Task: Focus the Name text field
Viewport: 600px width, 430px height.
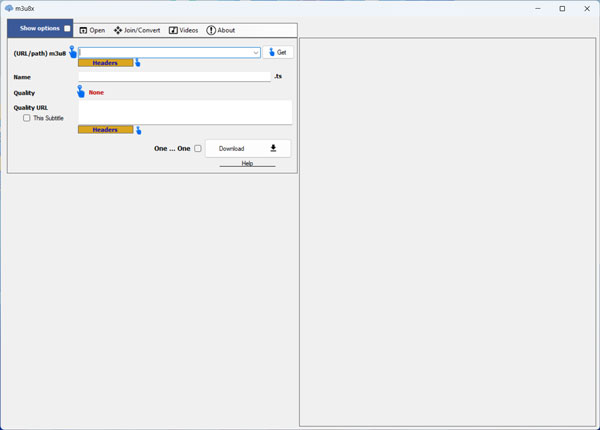Action: (x=174, y=77)
